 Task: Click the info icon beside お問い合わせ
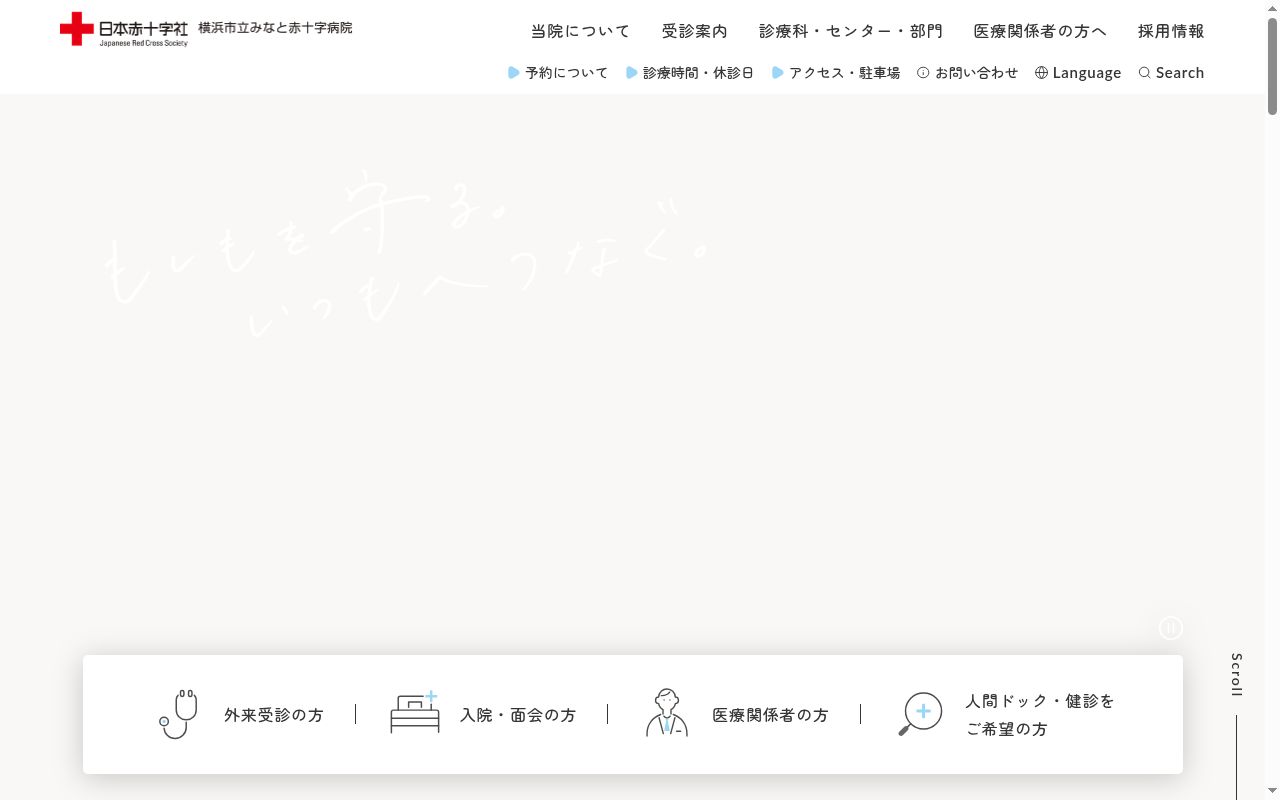[x=923, y=73]
